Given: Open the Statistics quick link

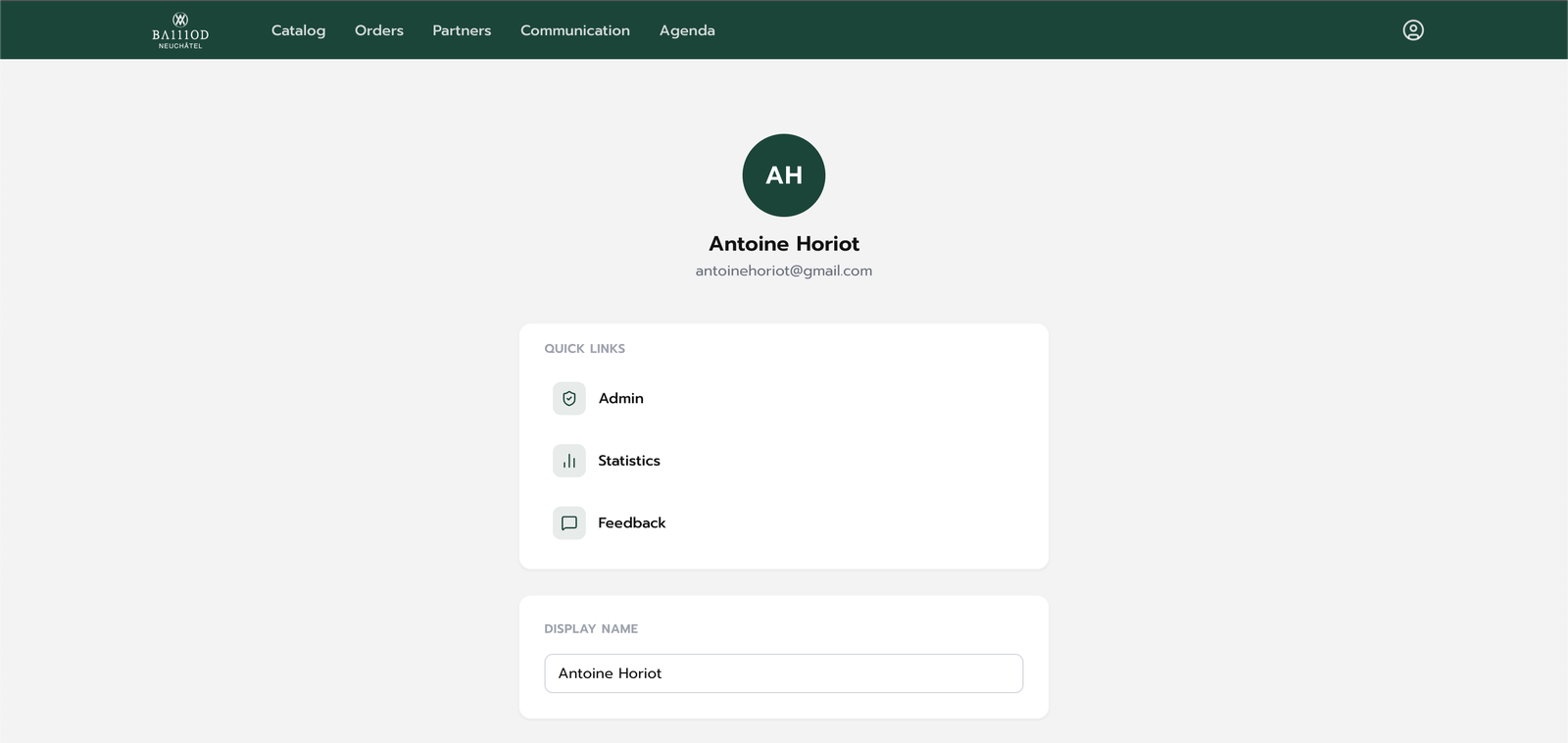Looking at the screenshot, I should click(784, 461).
